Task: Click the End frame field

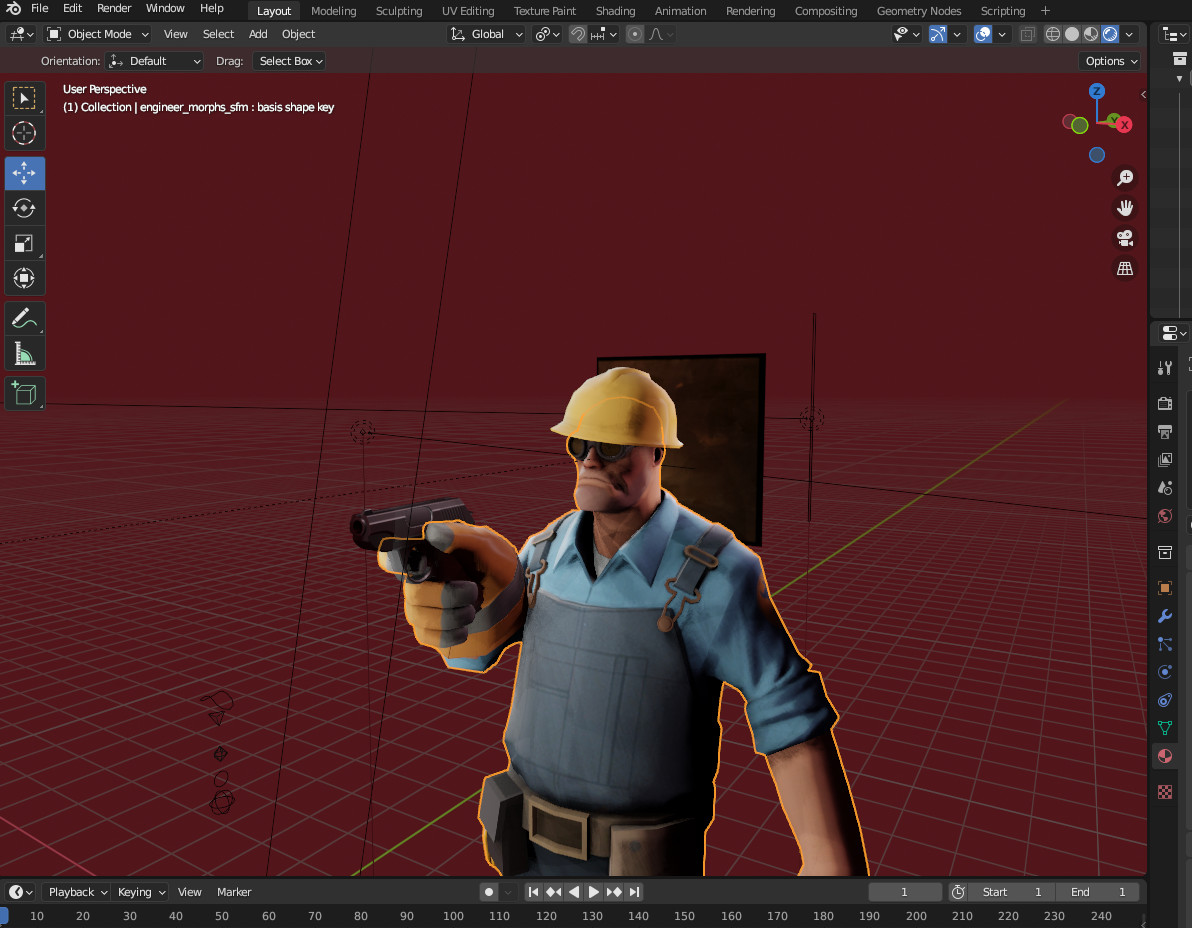Action: (1098, 892)
